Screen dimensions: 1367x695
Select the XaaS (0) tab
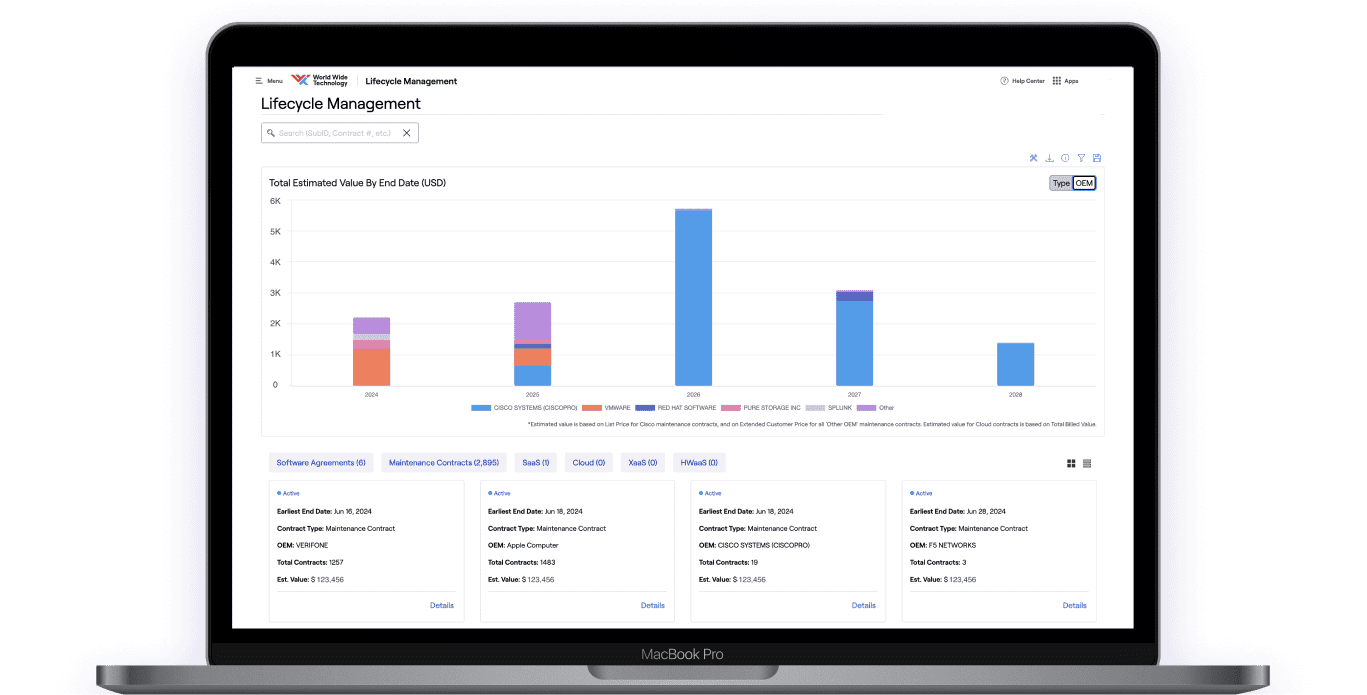pyautogui.click(x=642, y=463)
